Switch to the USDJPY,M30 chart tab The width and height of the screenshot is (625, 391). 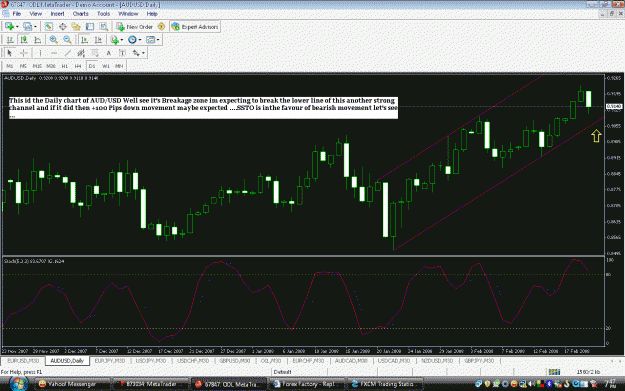click(151, 361)
